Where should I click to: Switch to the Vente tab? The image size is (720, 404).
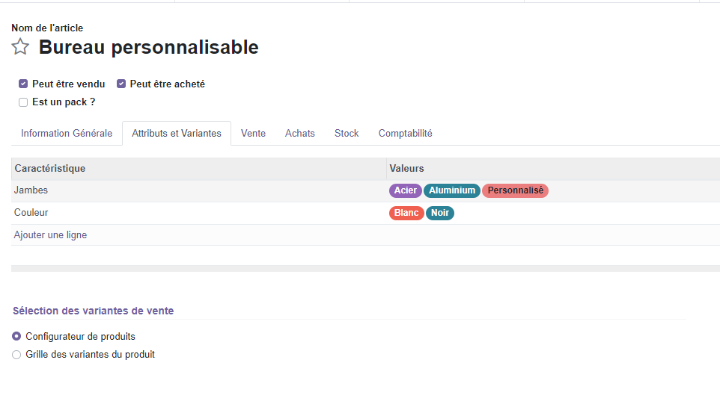253,133
